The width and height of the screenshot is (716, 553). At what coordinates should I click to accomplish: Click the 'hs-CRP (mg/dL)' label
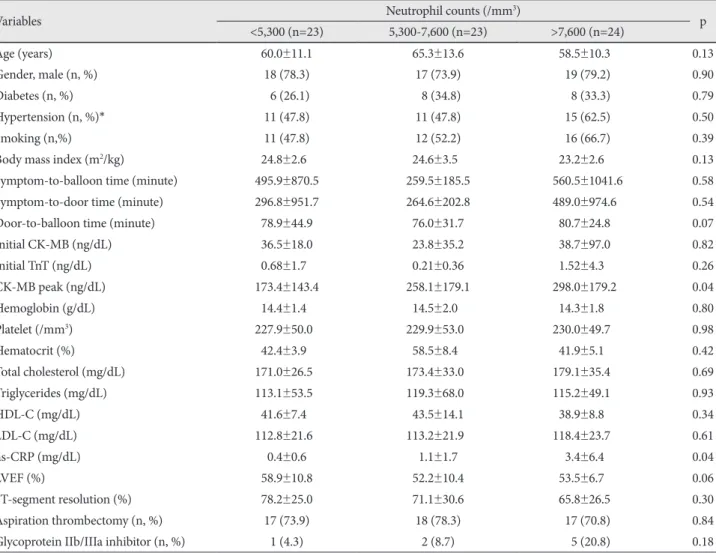40,457
